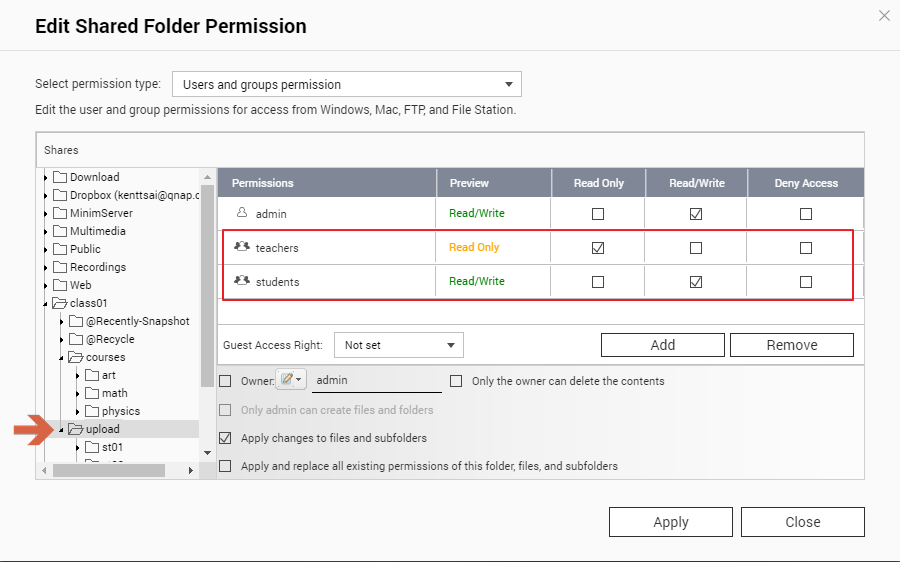Viewport: 900px width, 562px height.
Task: Check Read/Write for the teachers group
Action: click(x=696, y=248)
